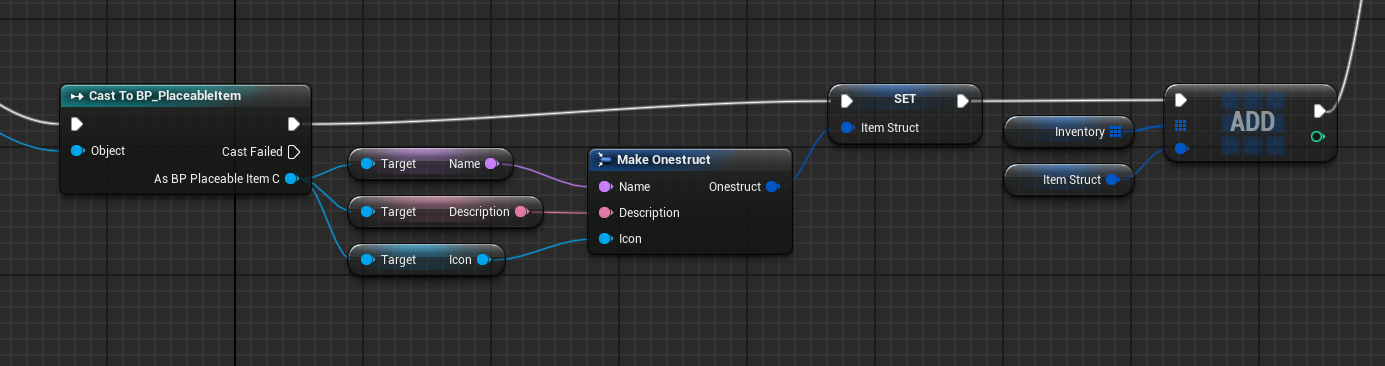This screenshot has height=366, width=1385.
Task: Click the Item Struct input pin on SET node
Action: click(x=848, y=128)
